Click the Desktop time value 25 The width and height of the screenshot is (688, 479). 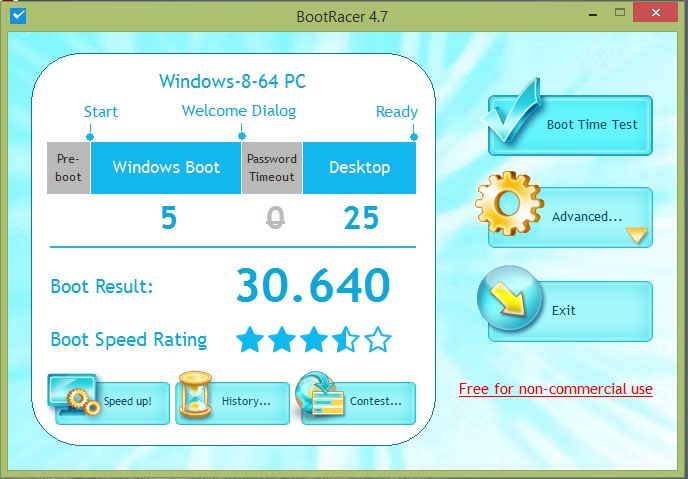361,218
